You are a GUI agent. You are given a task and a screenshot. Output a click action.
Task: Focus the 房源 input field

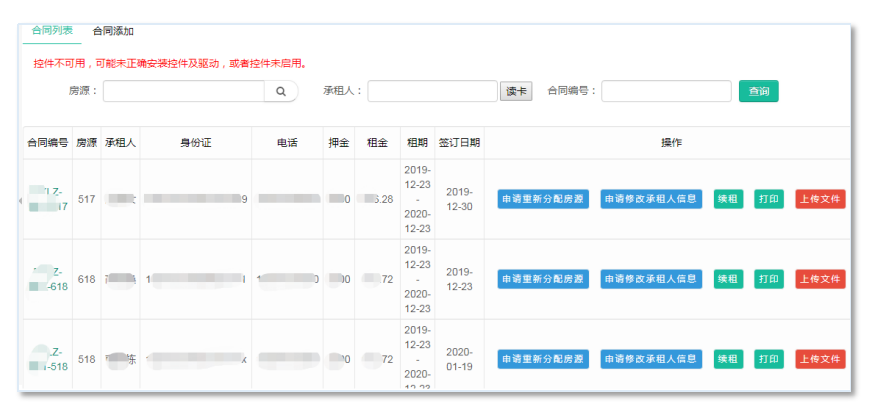(183, 92)
